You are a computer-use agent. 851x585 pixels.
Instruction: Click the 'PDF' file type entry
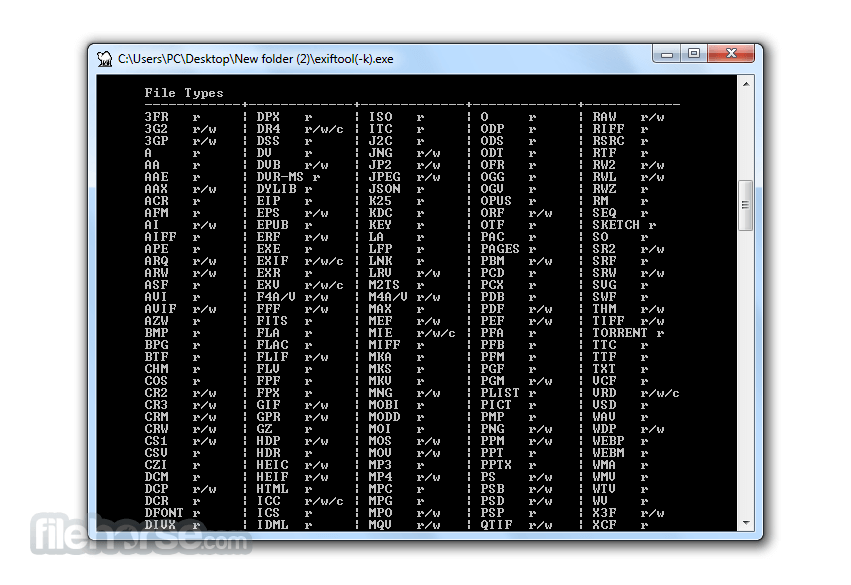(492, 309)
